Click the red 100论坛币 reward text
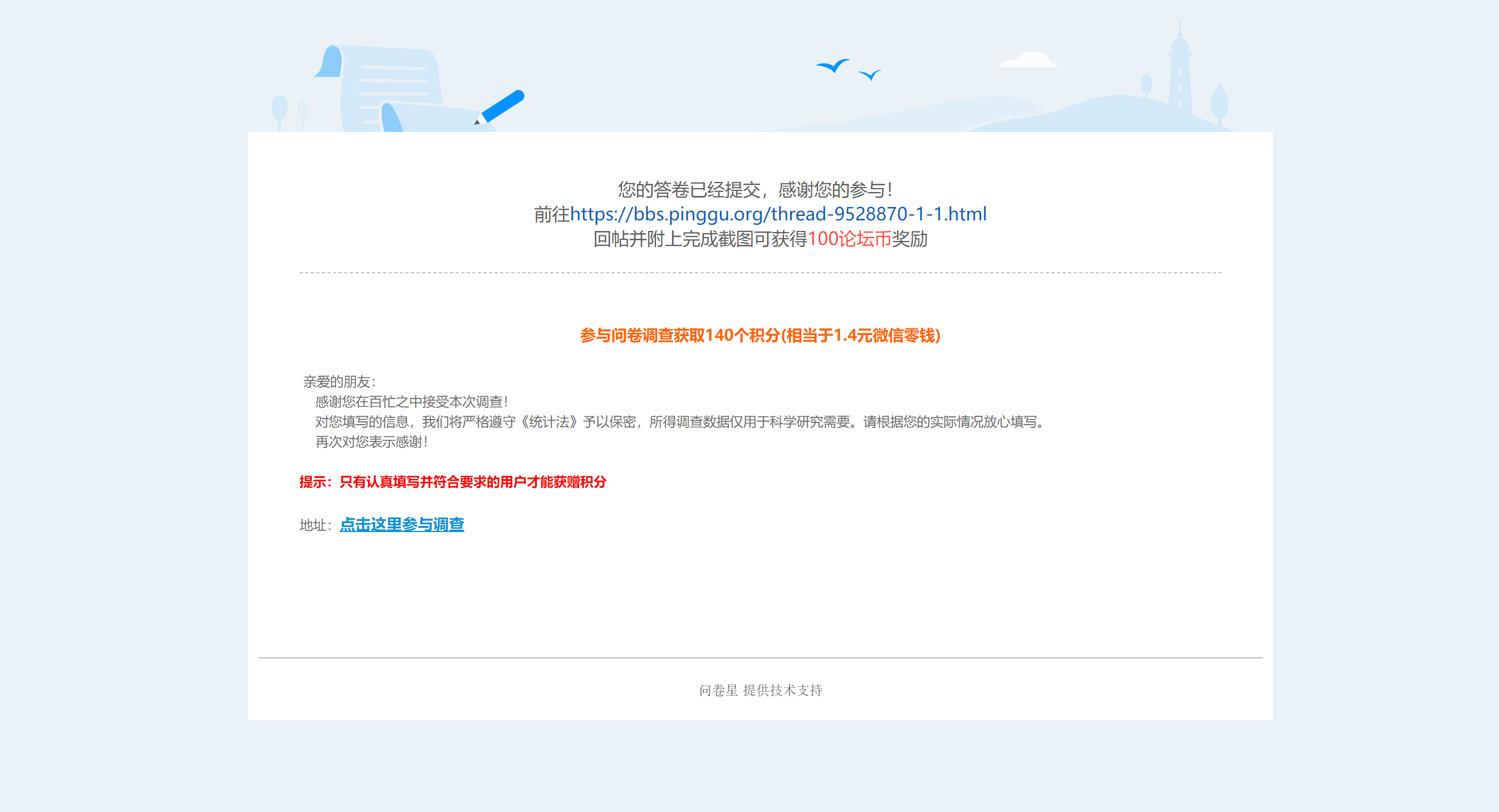The image size is (1499, 812). point(849,239)
